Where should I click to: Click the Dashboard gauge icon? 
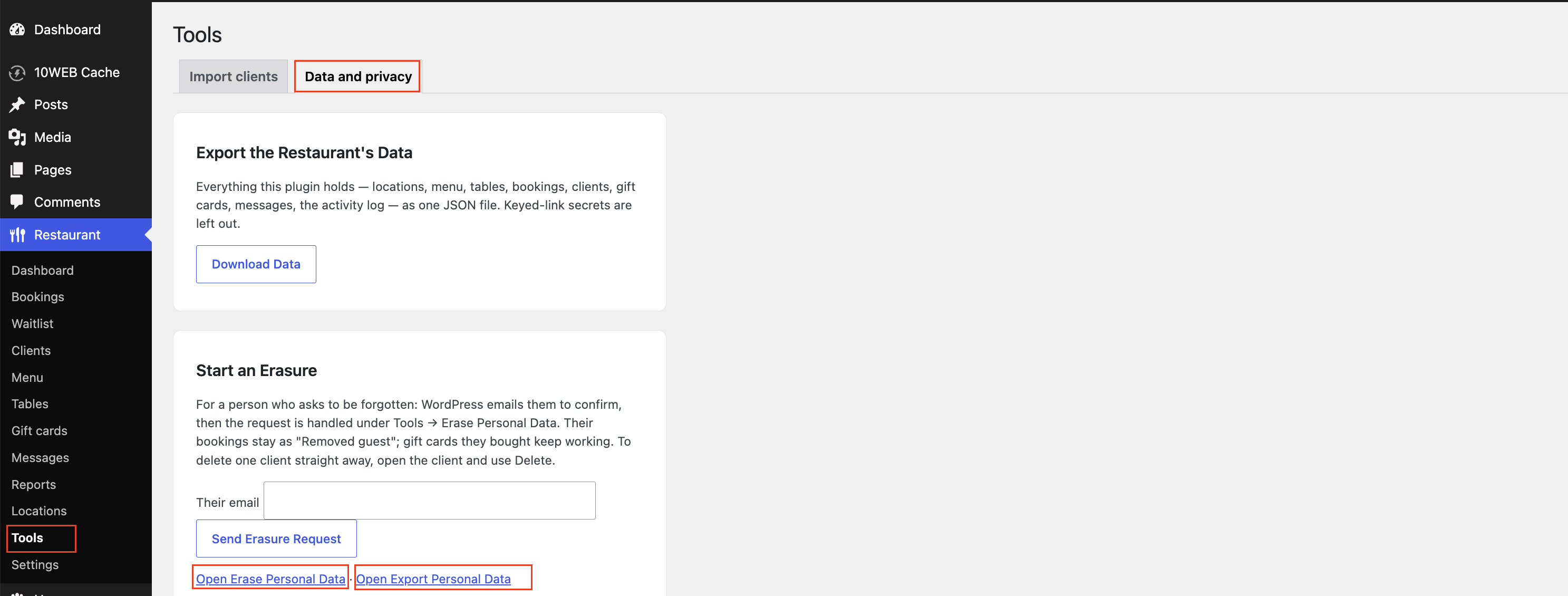(x=17, y=29)
